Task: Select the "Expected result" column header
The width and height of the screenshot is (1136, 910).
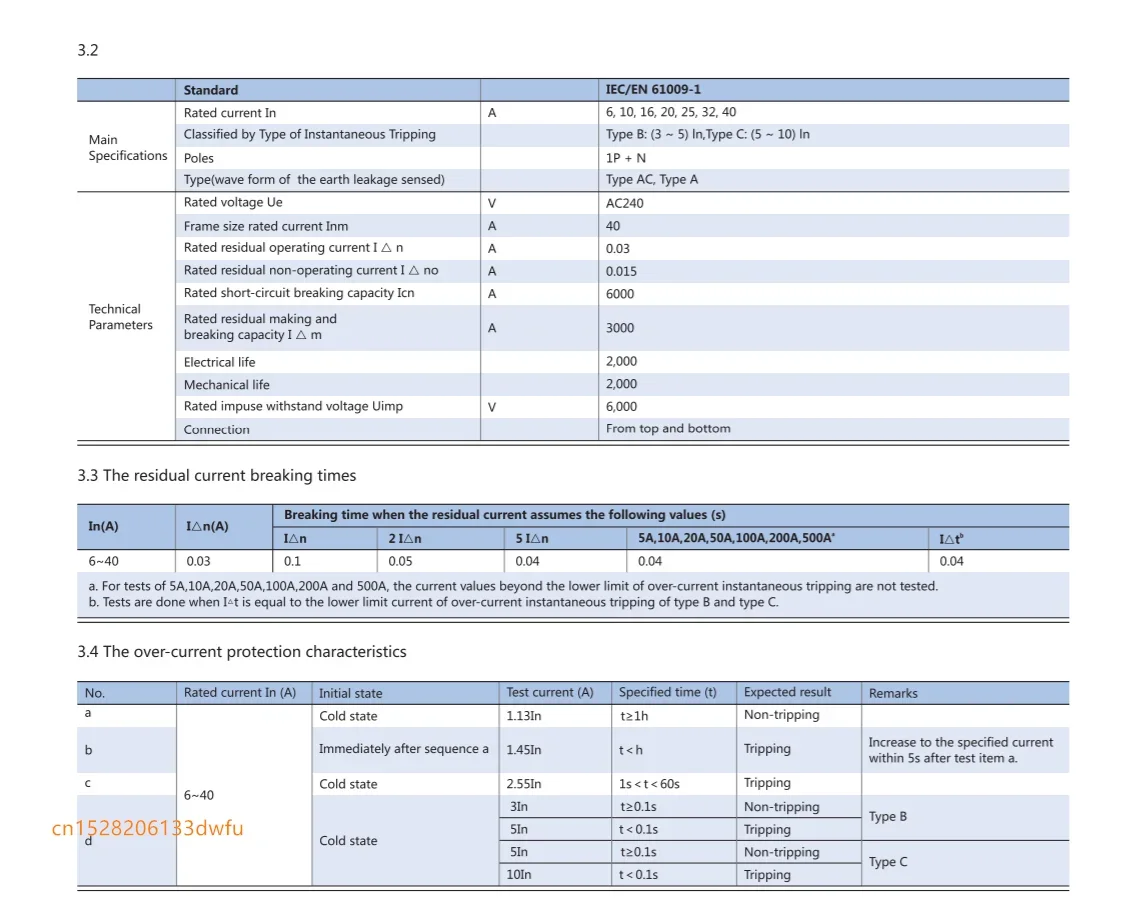Action: (x=787, y=692)
